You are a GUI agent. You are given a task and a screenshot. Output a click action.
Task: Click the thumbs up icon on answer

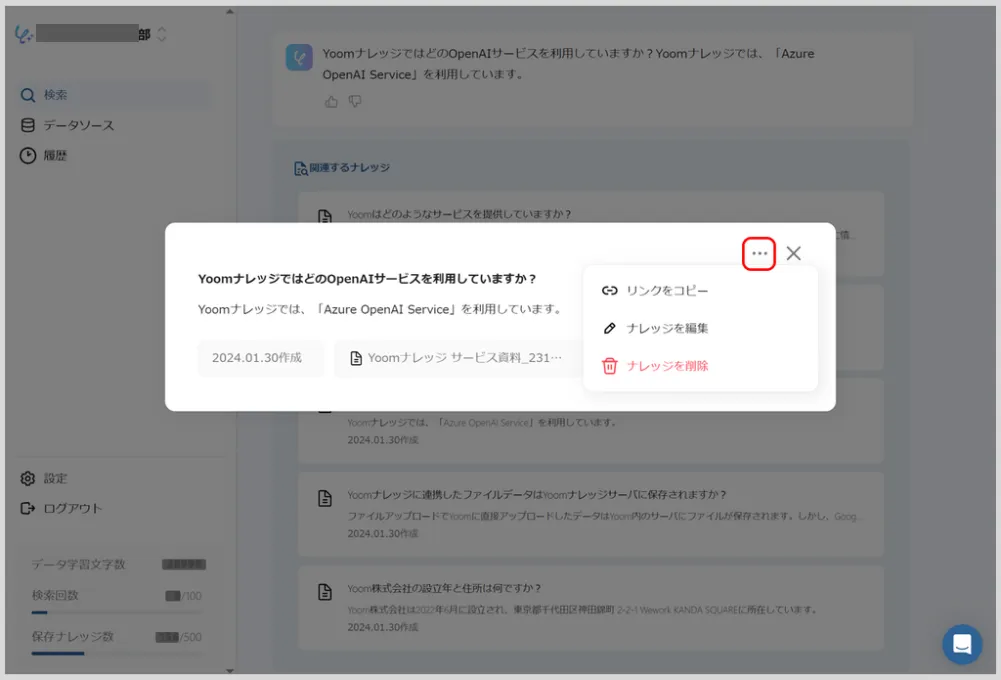[332, 101]
